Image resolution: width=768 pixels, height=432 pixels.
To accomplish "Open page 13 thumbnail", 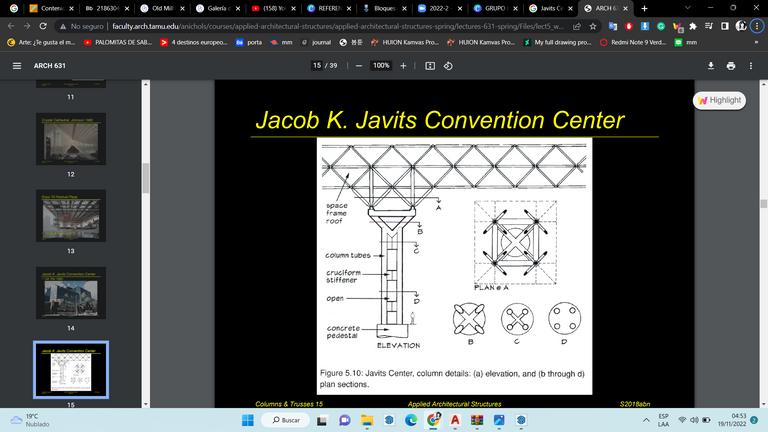I will pos(71,216).
